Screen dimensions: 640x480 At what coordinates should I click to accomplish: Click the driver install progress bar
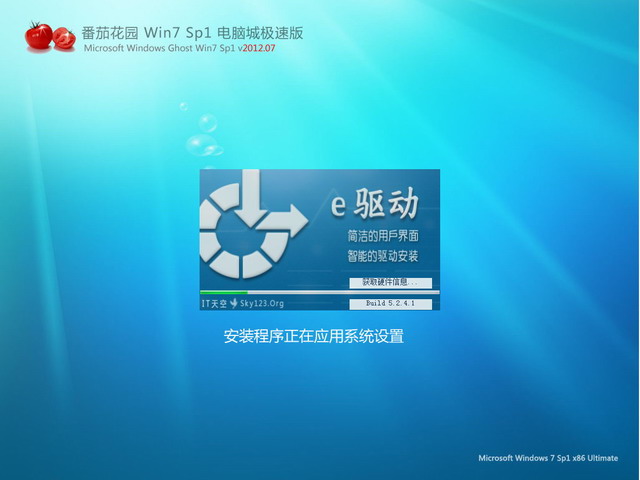click(x=320, y=292)
